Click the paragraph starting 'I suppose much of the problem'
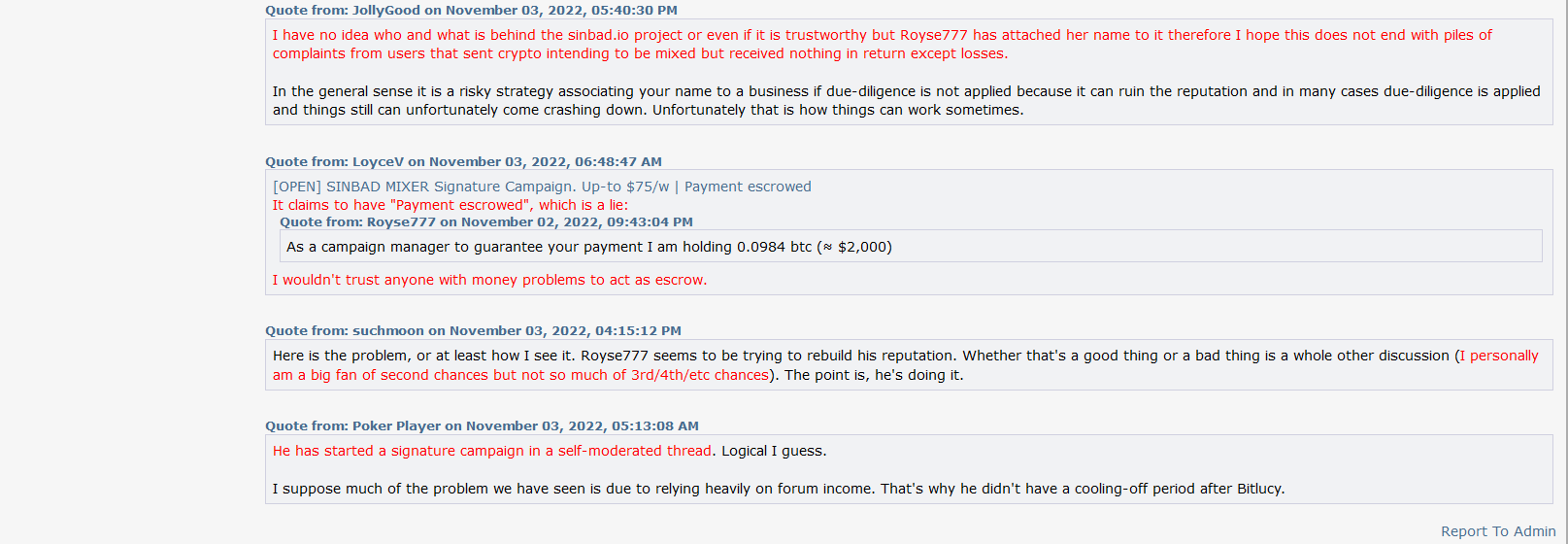Image resolution: width=1568 pixels, height=544 pixels. tap(779, 489)
